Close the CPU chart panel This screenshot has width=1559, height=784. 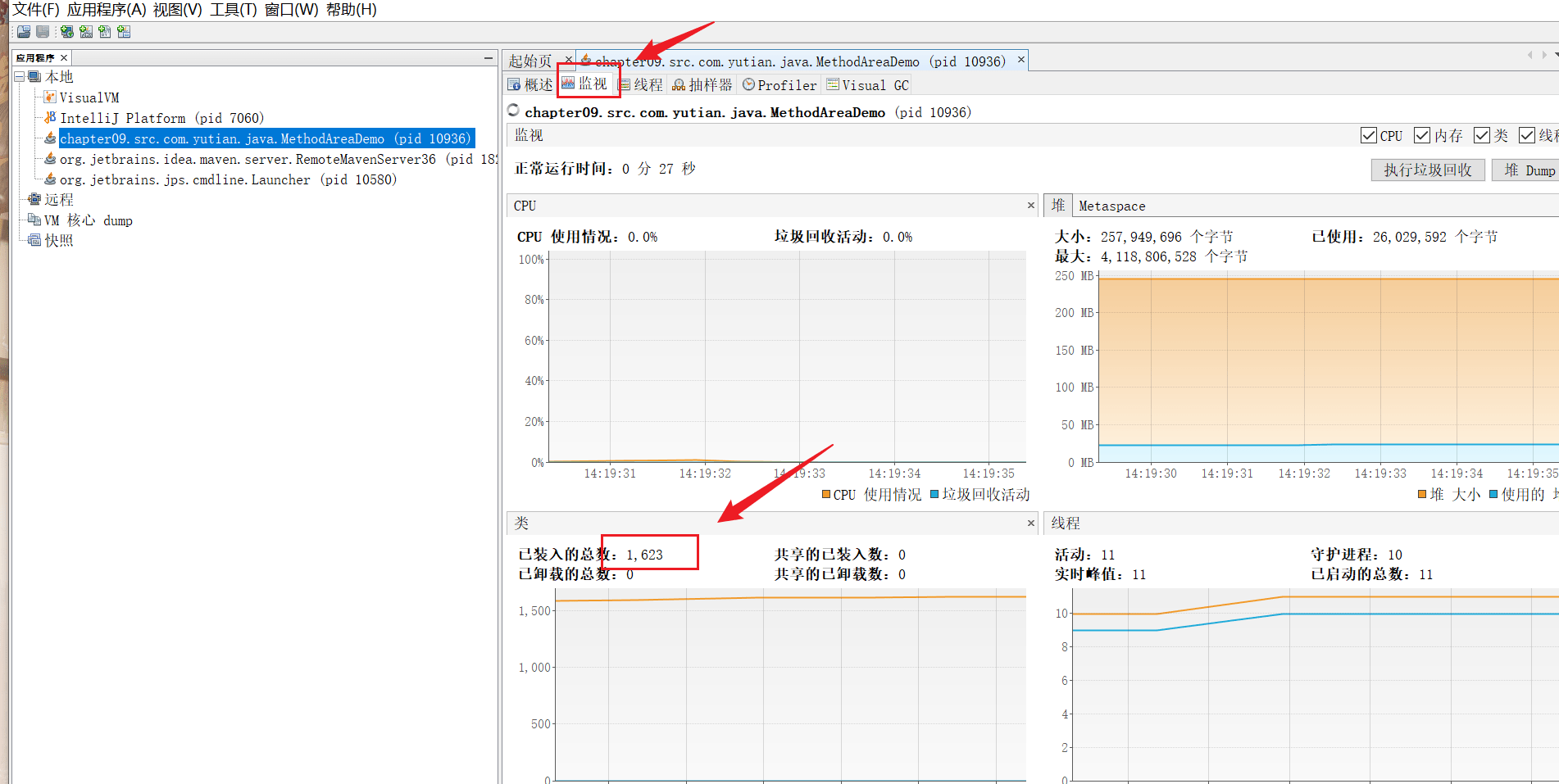point(1031,206)
